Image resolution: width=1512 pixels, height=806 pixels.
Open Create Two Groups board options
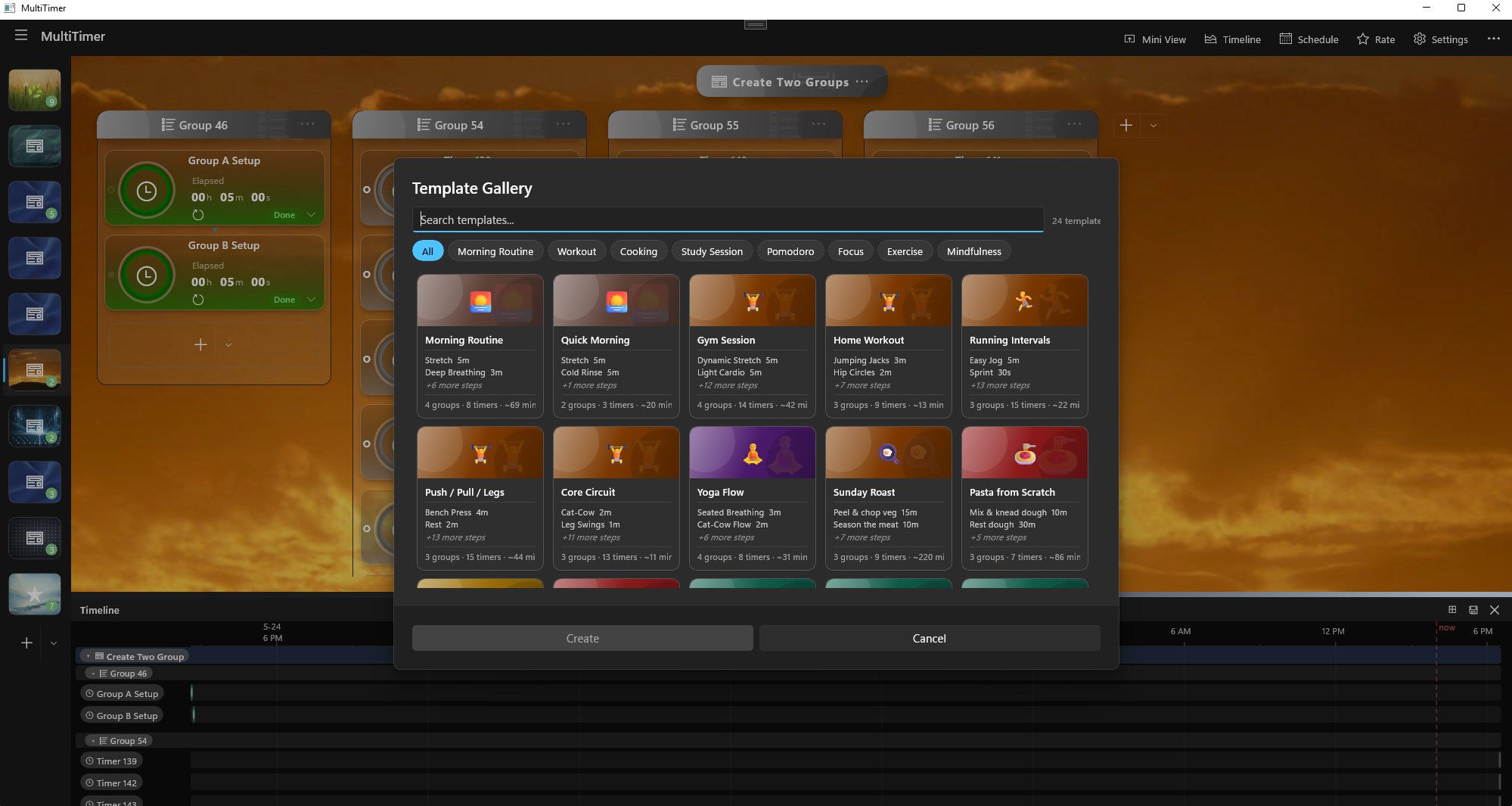(x=862, y=82)
